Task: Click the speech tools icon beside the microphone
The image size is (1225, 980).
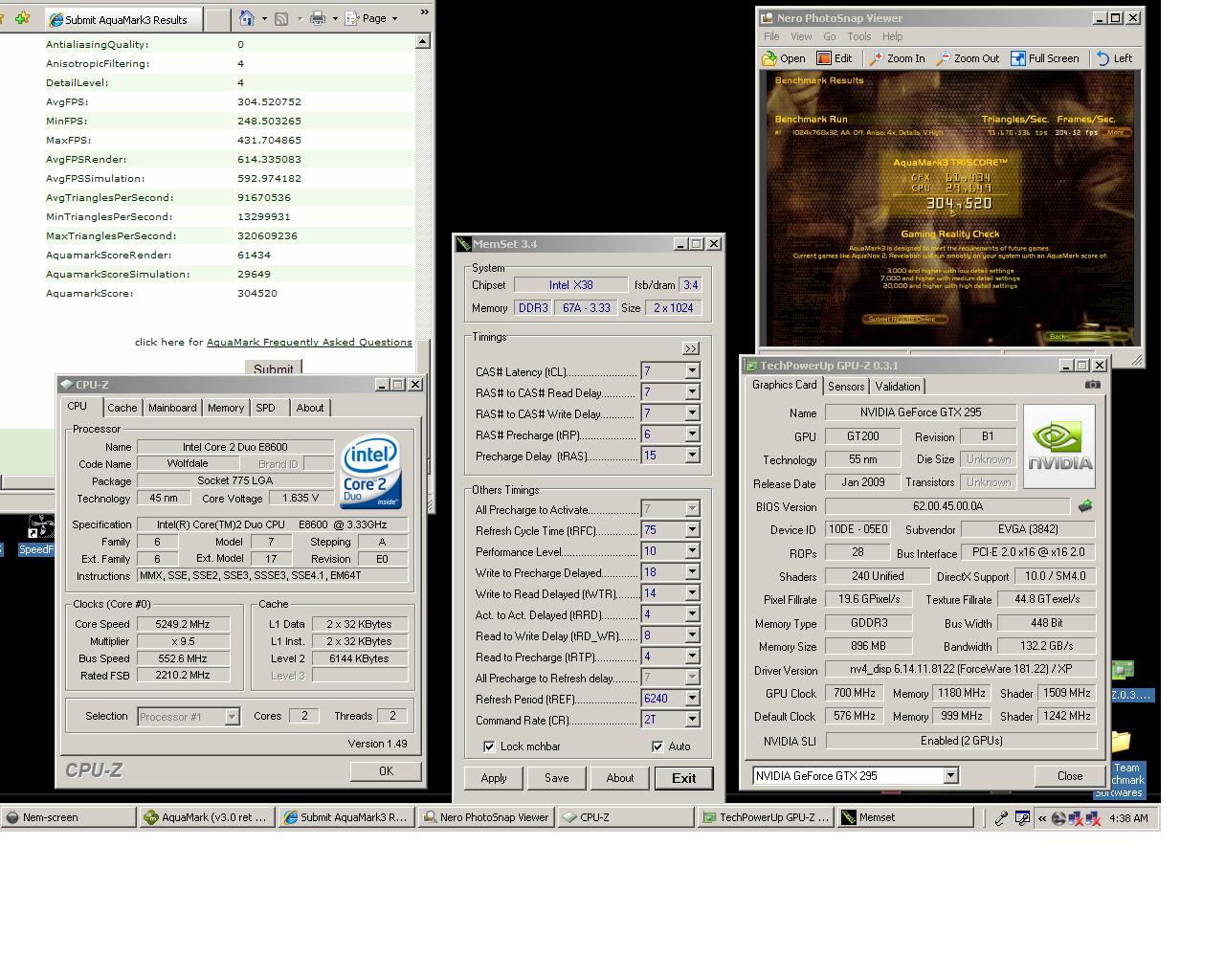Action: [1022, 818]
